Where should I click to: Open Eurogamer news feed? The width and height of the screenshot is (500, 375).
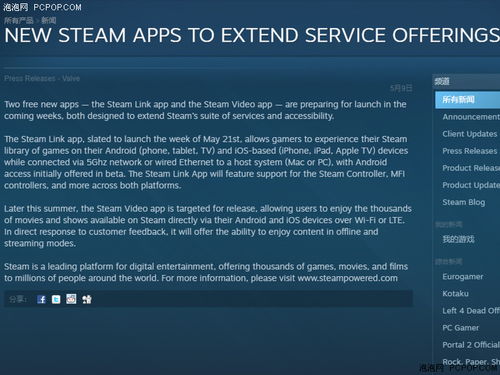point(463,277)
